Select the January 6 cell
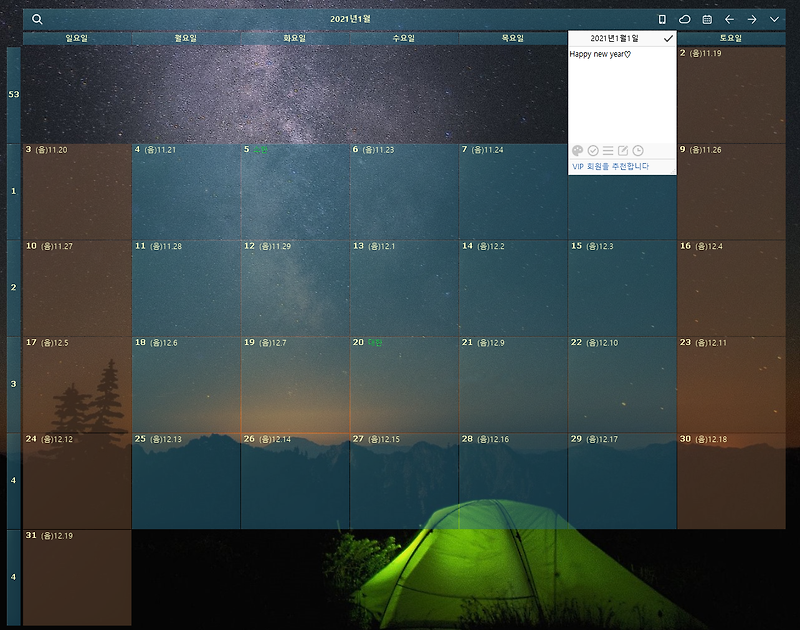Screen dimensions: 800x630 pyautogui.click(x=404, y=192)
